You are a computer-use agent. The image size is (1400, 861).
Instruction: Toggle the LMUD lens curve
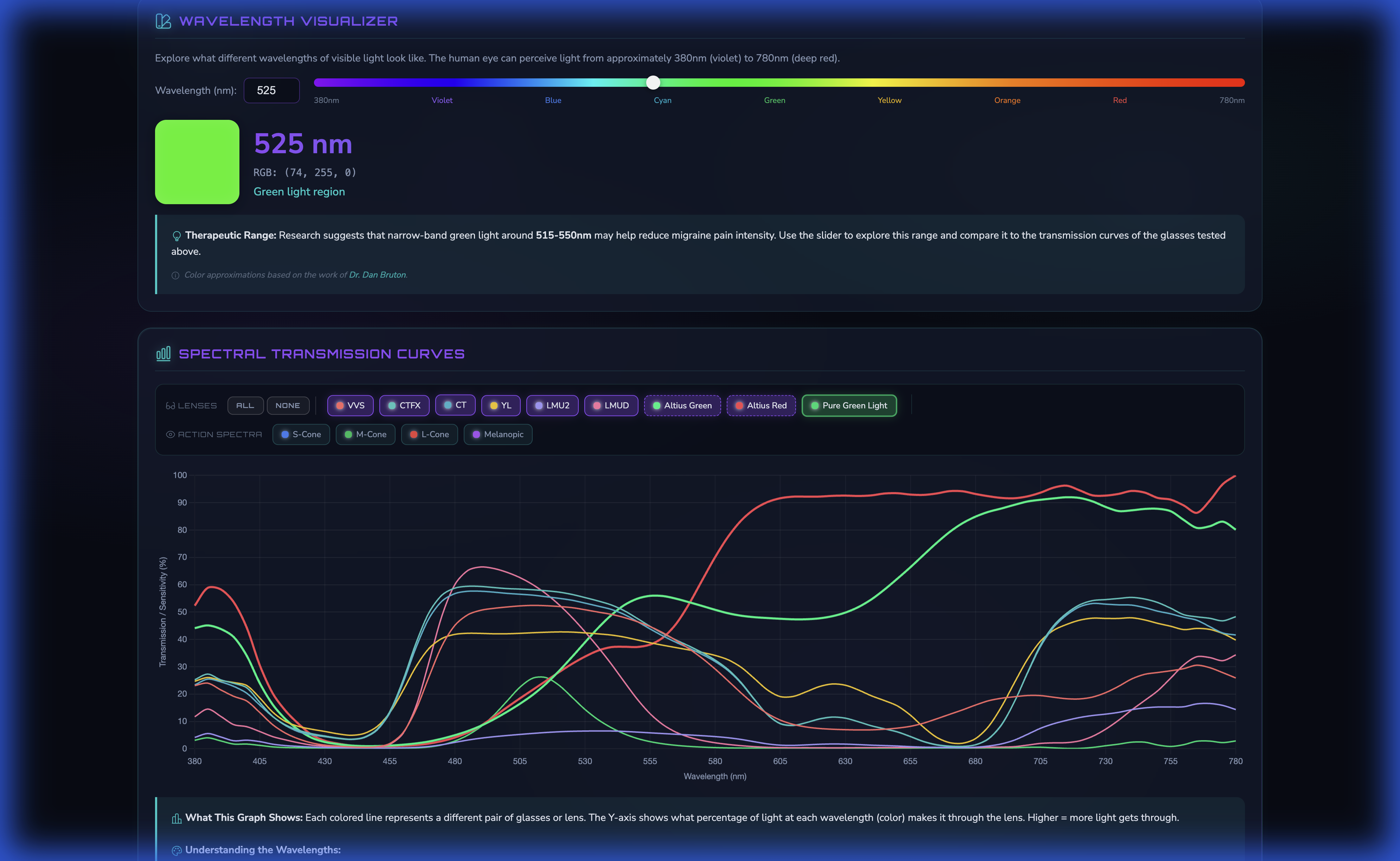pos(611,406)
